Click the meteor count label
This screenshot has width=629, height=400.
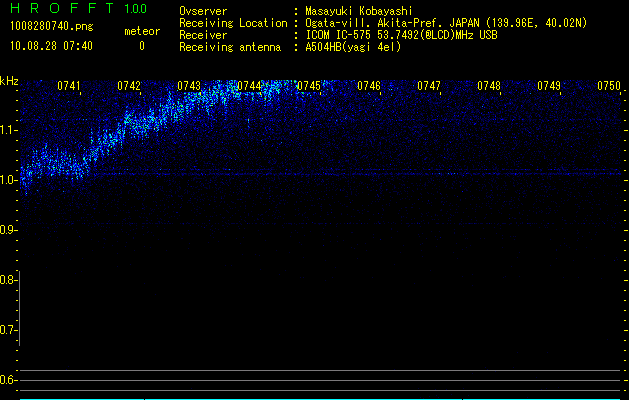[142, 31]
